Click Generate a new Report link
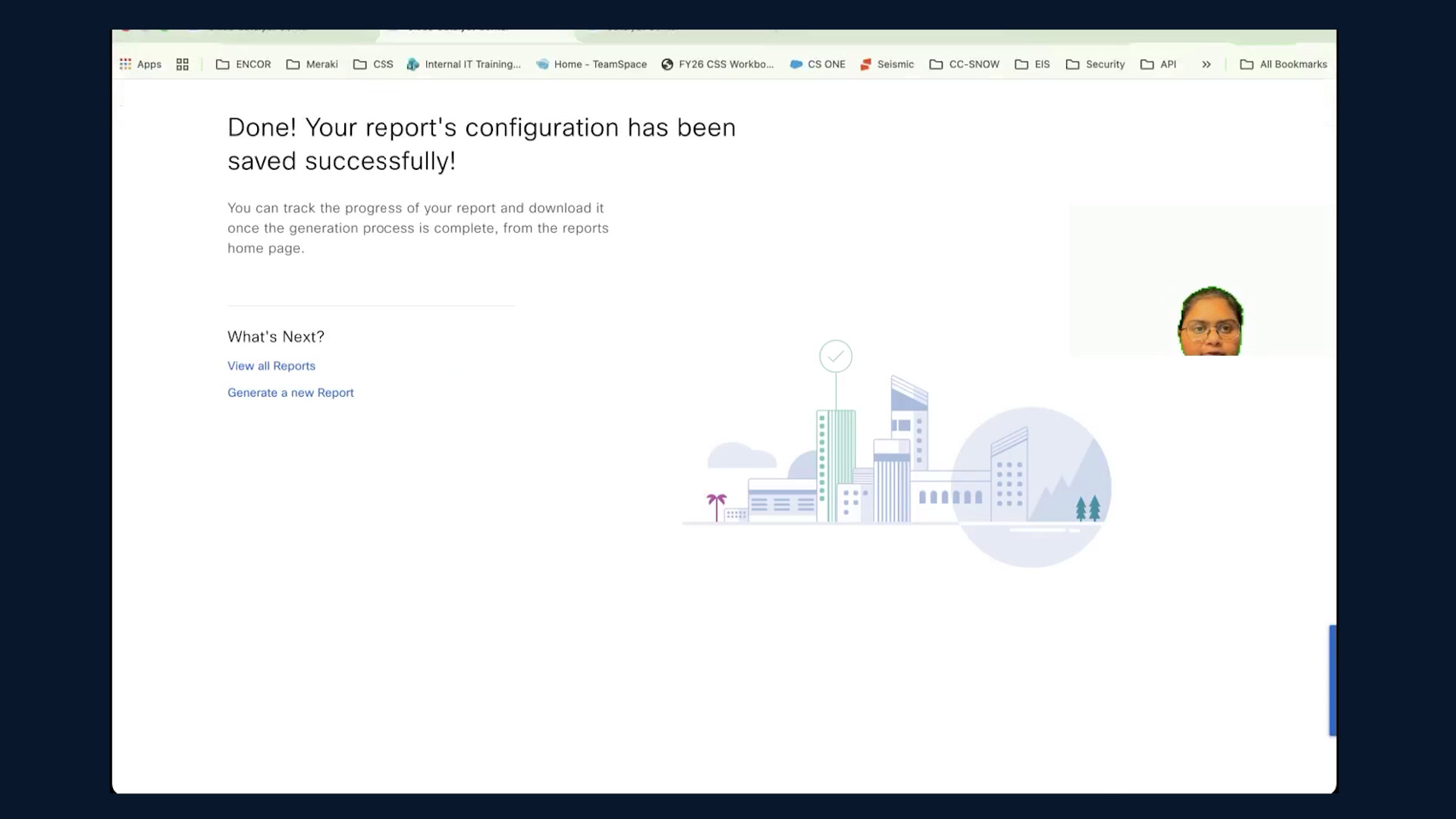1456x819 pixels. (290, 393)
